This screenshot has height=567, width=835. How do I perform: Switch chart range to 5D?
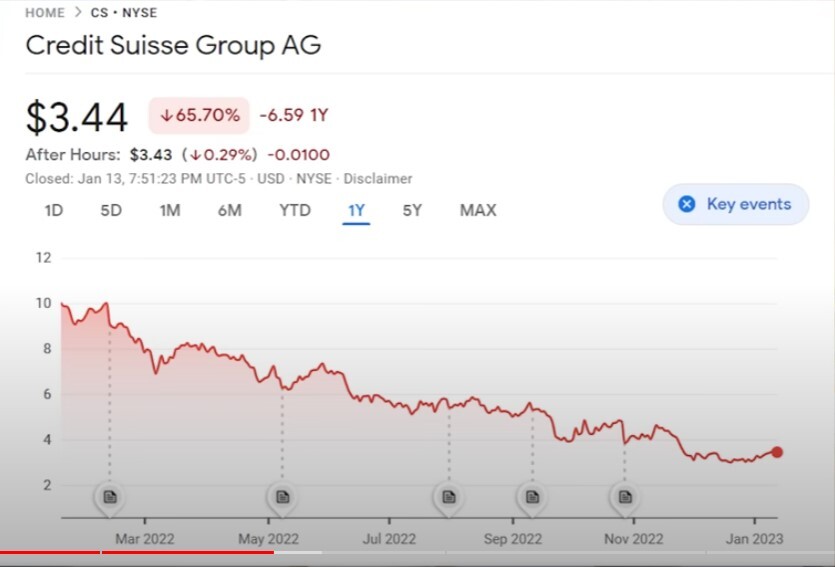[111, 210]
